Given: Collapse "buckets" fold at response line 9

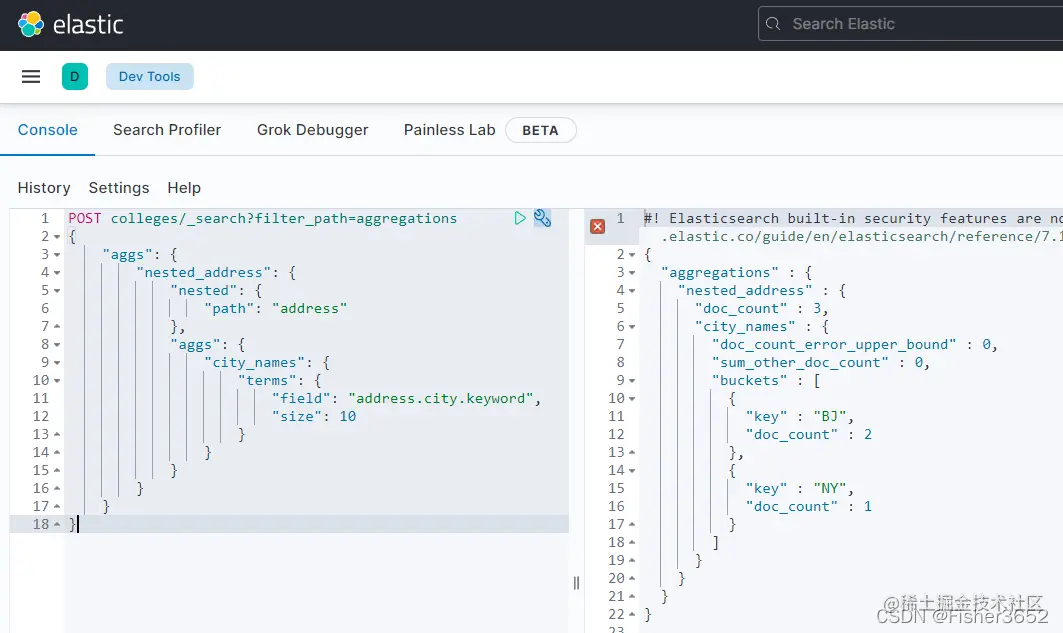Looking at the screenshot, I should pyautogui.click(x=632, y=381).
